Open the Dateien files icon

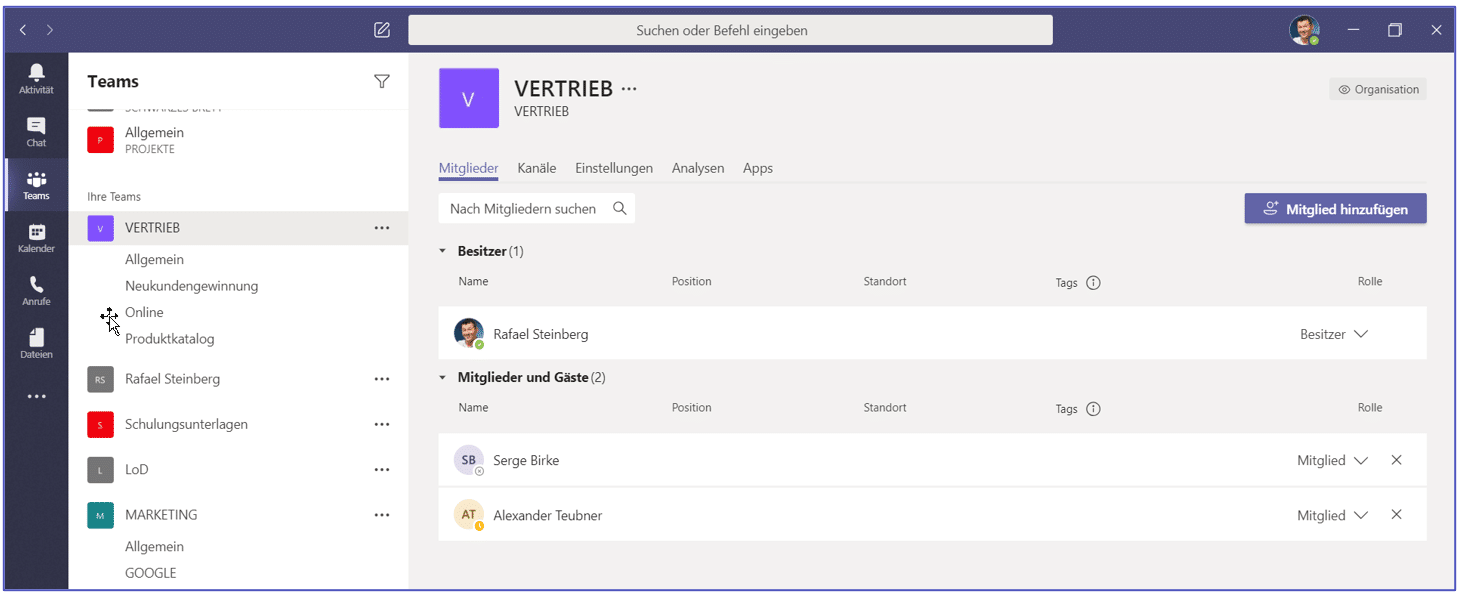[x=36, y=342]
